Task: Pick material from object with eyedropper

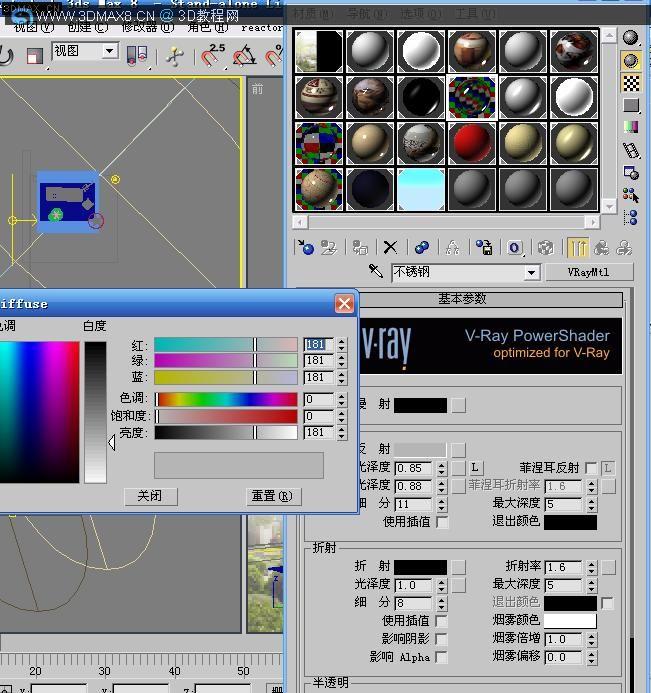Action: (x=376, y=271)
